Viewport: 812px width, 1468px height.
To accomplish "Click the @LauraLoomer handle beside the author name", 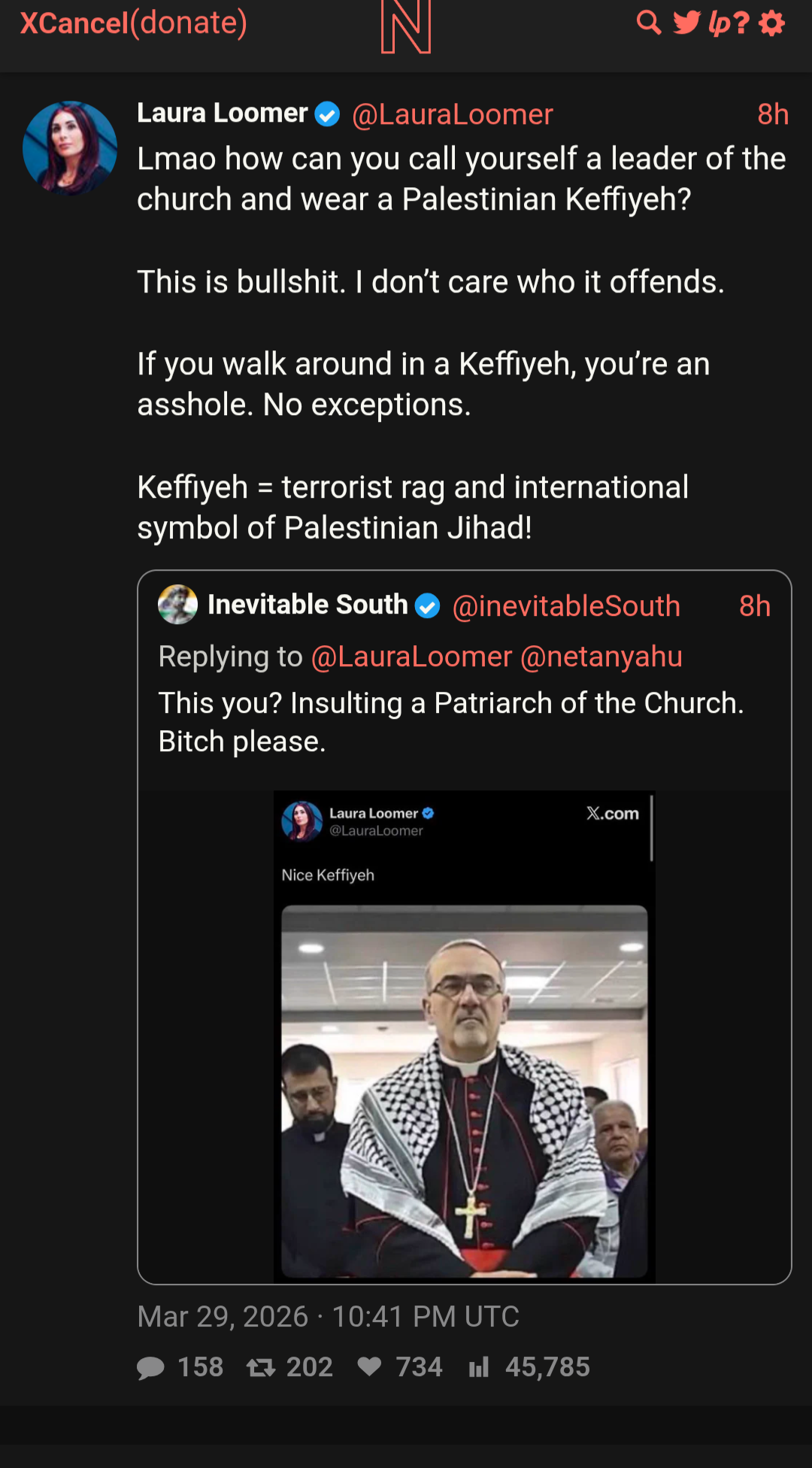I will pos(453,114).
